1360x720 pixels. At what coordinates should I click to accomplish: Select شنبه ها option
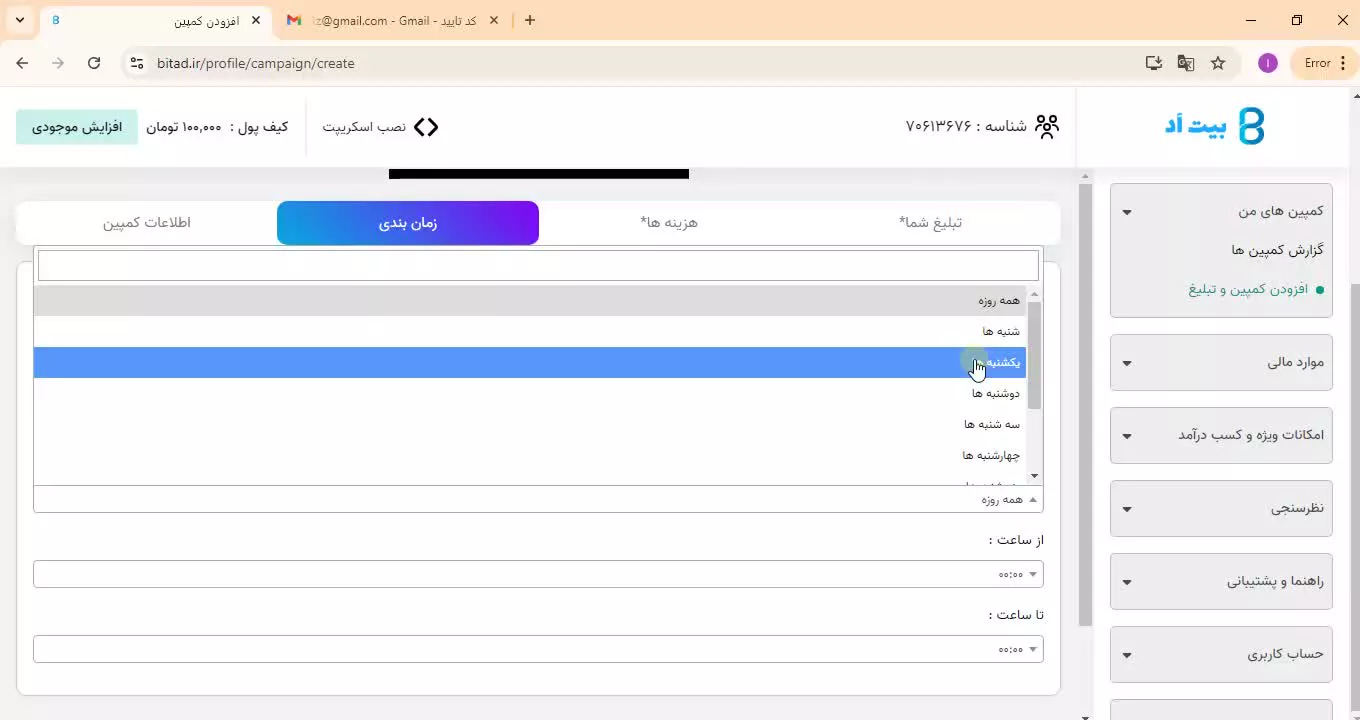point(530,331)
